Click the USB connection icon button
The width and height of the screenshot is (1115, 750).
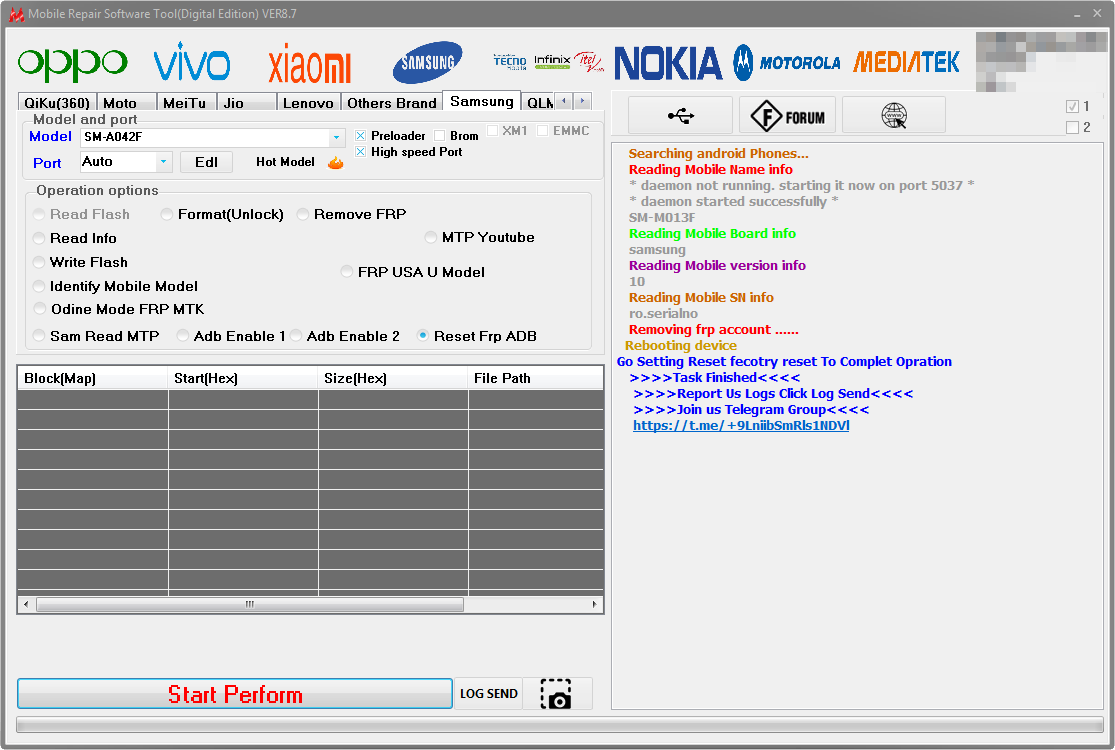tap(681, 115)
